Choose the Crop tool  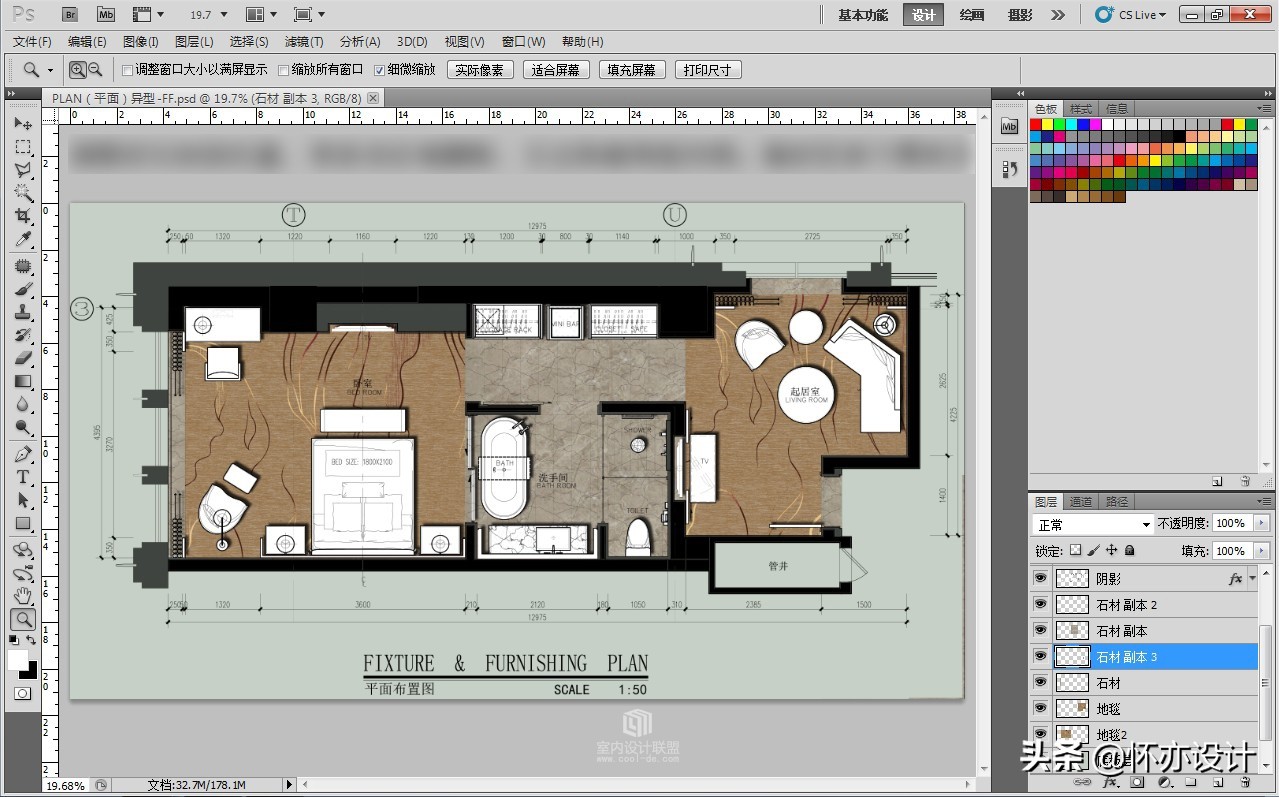[23, 216]
